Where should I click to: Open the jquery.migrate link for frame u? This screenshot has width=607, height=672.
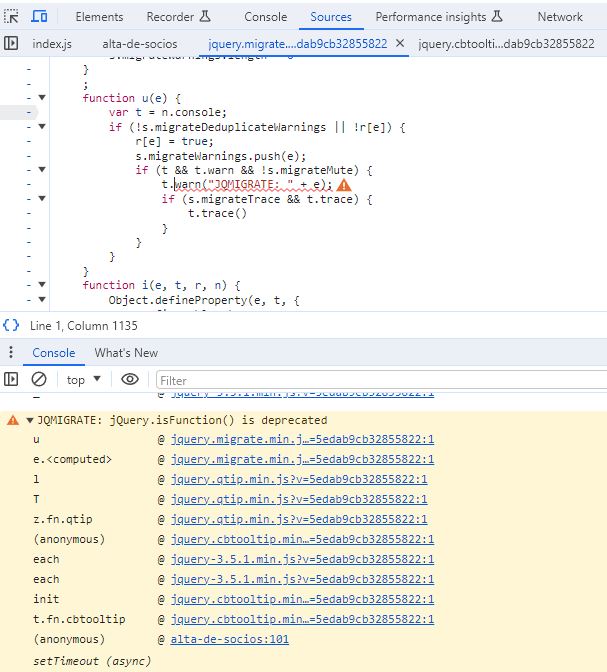[302, 439]
